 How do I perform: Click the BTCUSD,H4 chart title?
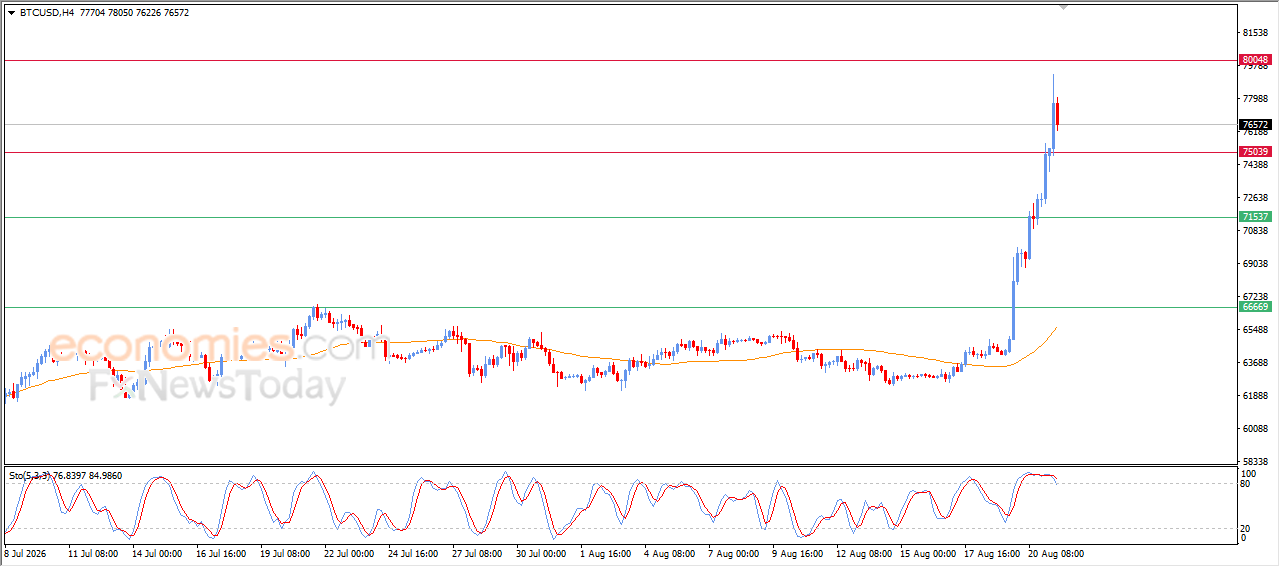[x=46, y=13]
